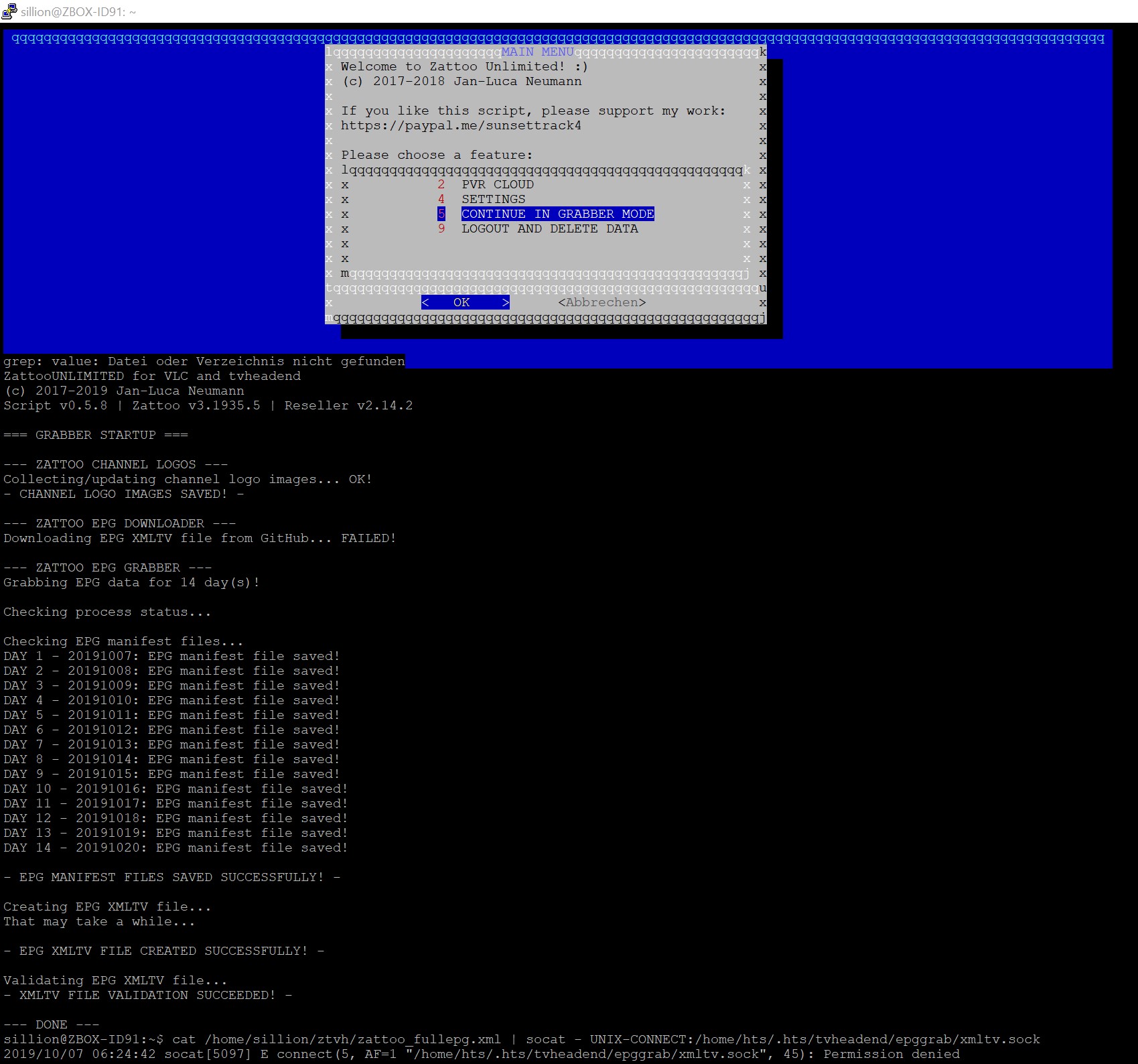Click the paypal.me/sunsettrack4 link
Image resolution: width=1138 pixels, height=1064 pixels.
coord(461,126)
